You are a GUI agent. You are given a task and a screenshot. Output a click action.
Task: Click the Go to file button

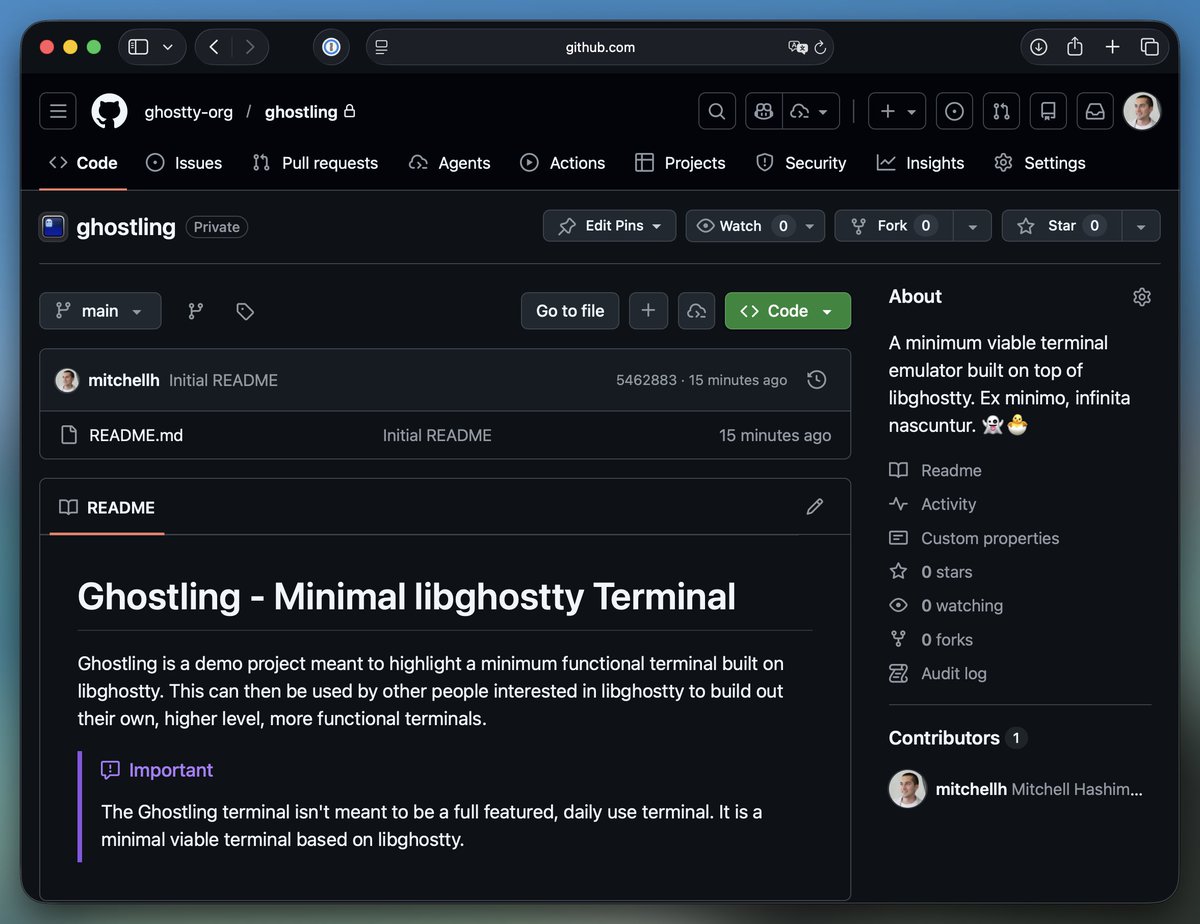pos(570,311)
